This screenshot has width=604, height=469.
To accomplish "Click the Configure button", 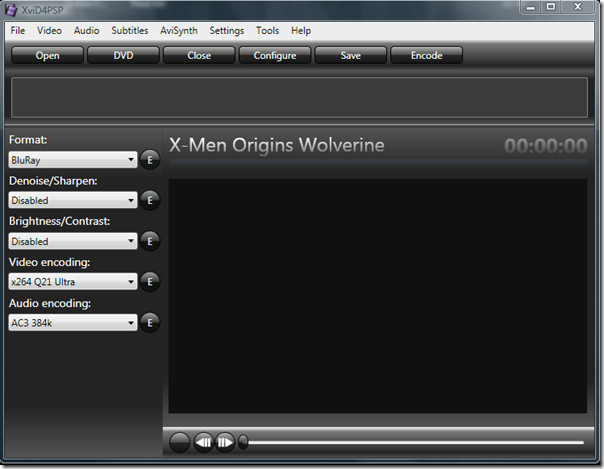I will click(275, 55).
